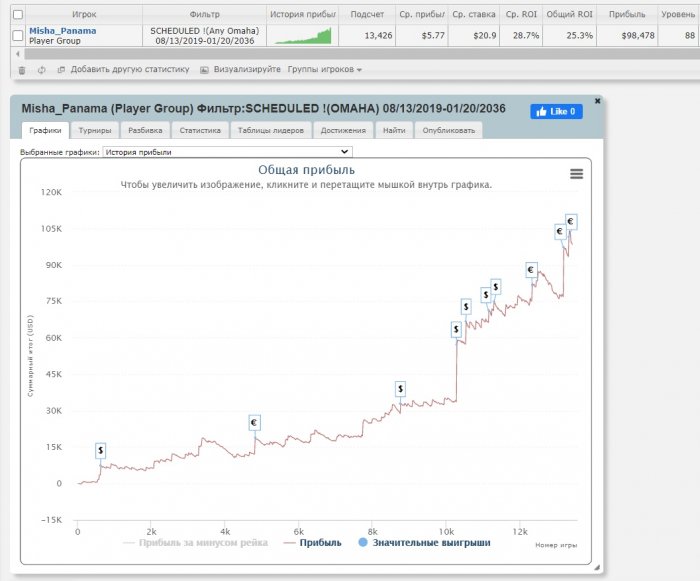This screenshot has width=700, height=581.
Task: Switch to the Разбивка tab
Action: click(x=145, y=130)
